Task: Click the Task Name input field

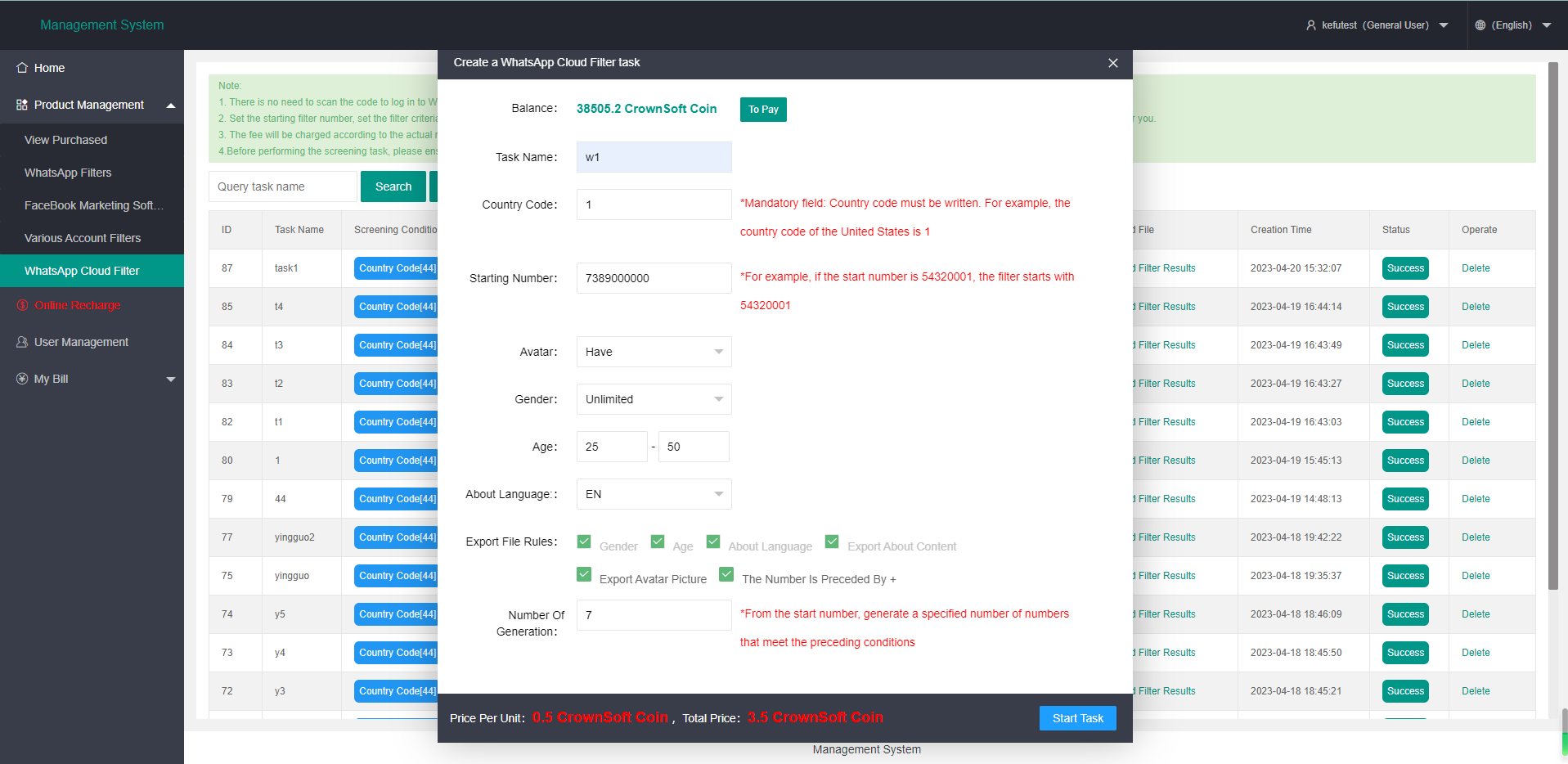Action: coord(654,157)
